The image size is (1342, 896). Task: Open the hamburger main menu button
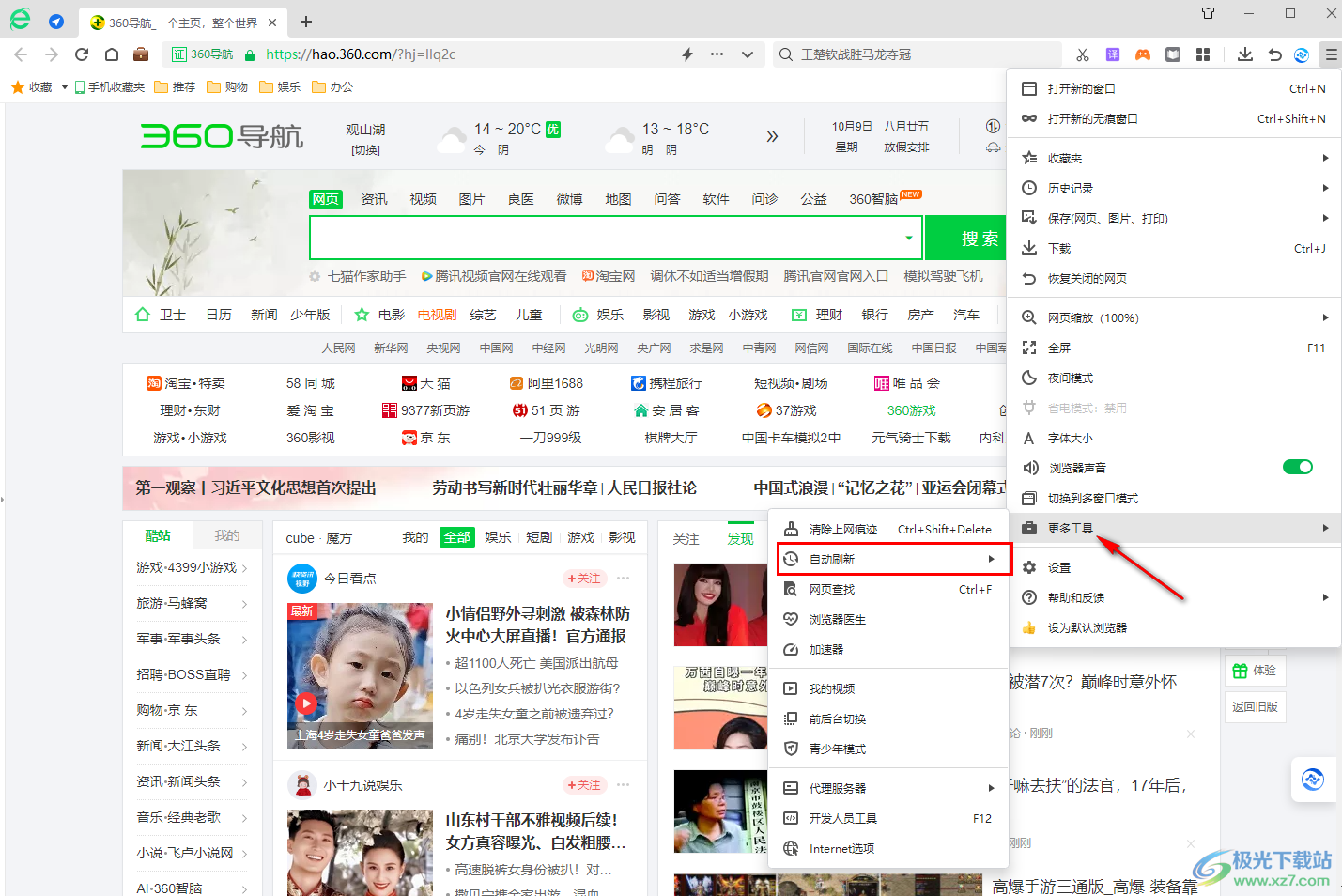[x=1331, y=54]
